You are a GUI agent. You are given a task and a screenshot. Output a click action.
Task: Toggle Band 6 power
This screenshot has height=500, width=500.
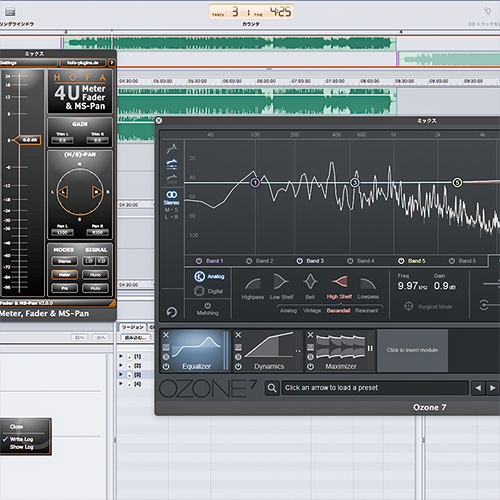(452, 261)
